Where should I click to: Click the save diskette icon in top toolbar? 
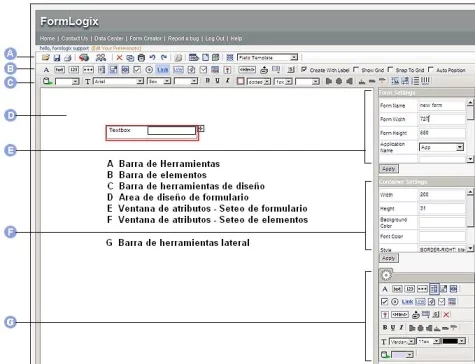coord(57,58)
